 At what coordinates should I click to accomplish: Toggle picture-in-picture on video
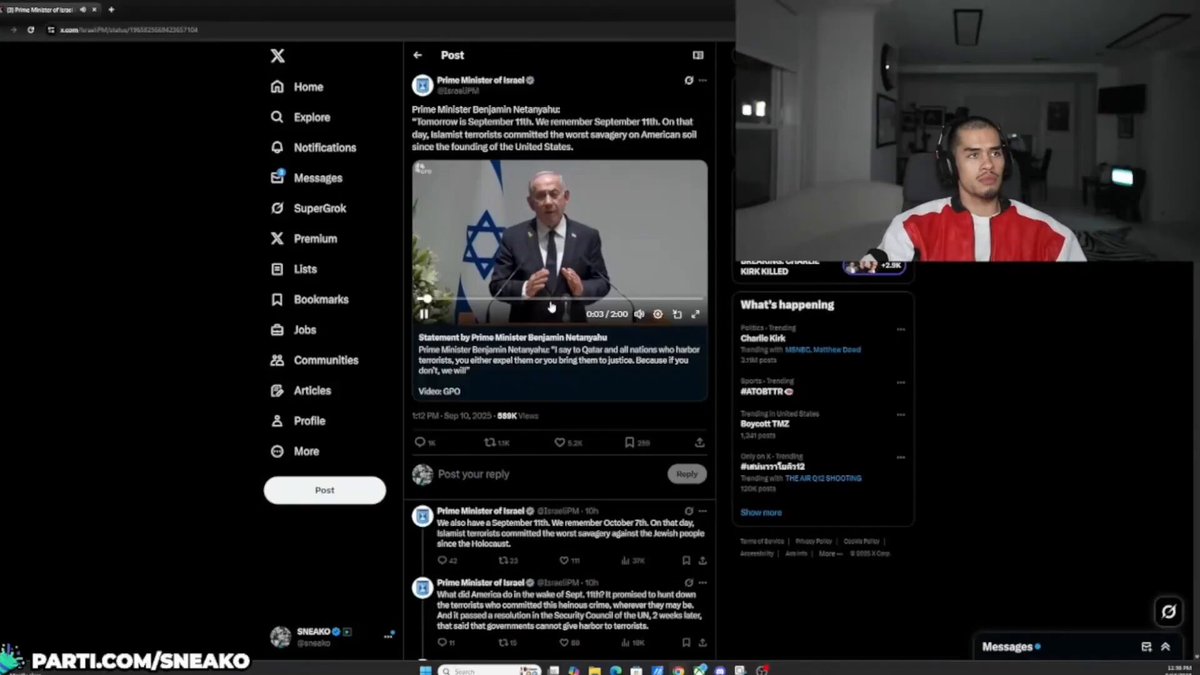click(x=677, y=314)
